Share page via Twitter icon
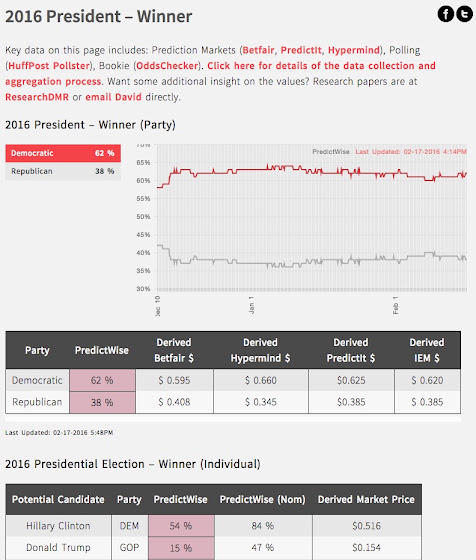The image size is (476, 560). [x=465, y=14]
